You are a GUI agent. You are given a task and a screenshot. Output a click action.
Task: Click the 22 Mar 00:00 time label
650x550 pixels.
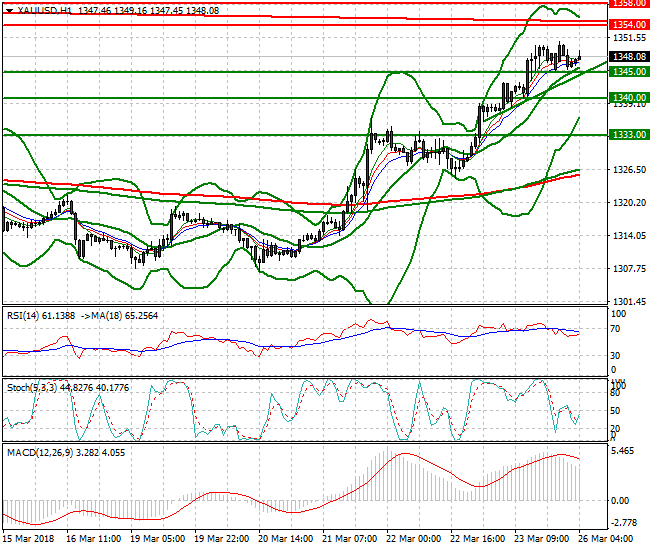click(x=414, y=539)
